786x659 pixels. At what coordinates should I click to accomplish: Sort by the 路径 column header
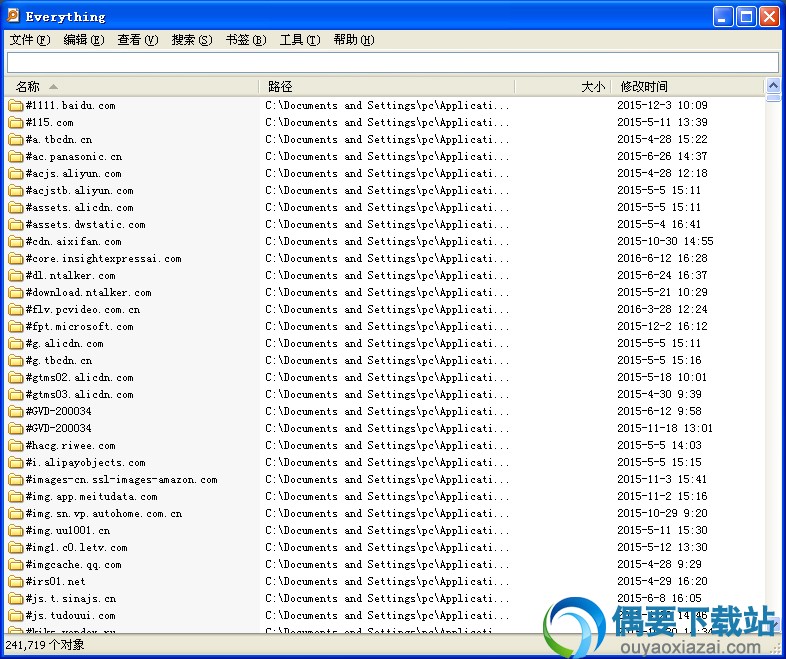387,87
